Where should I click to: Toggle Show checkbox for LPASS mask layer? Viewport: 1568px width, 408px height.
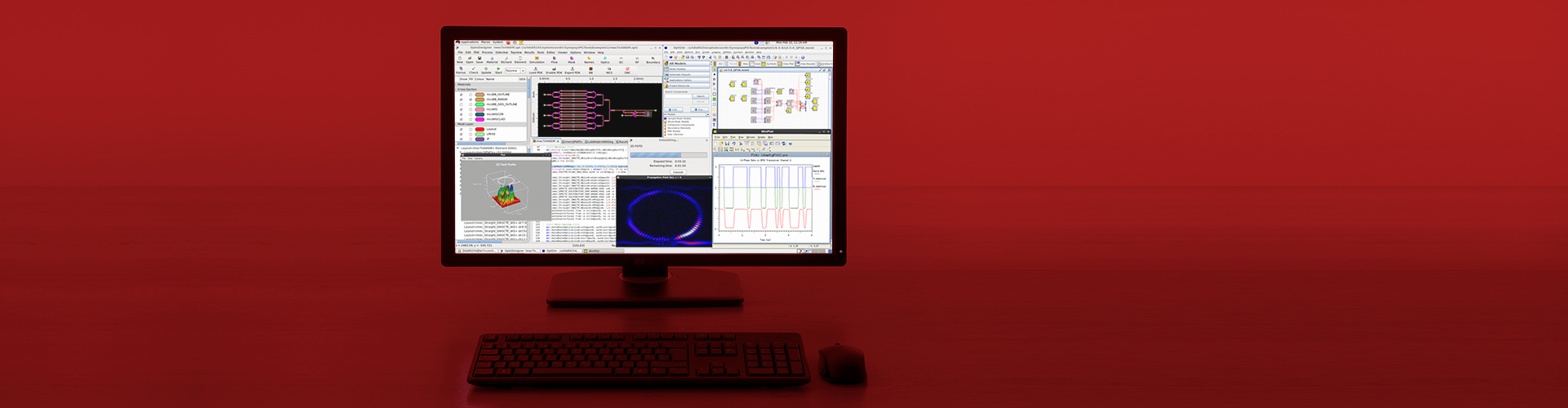pos(461,134)
